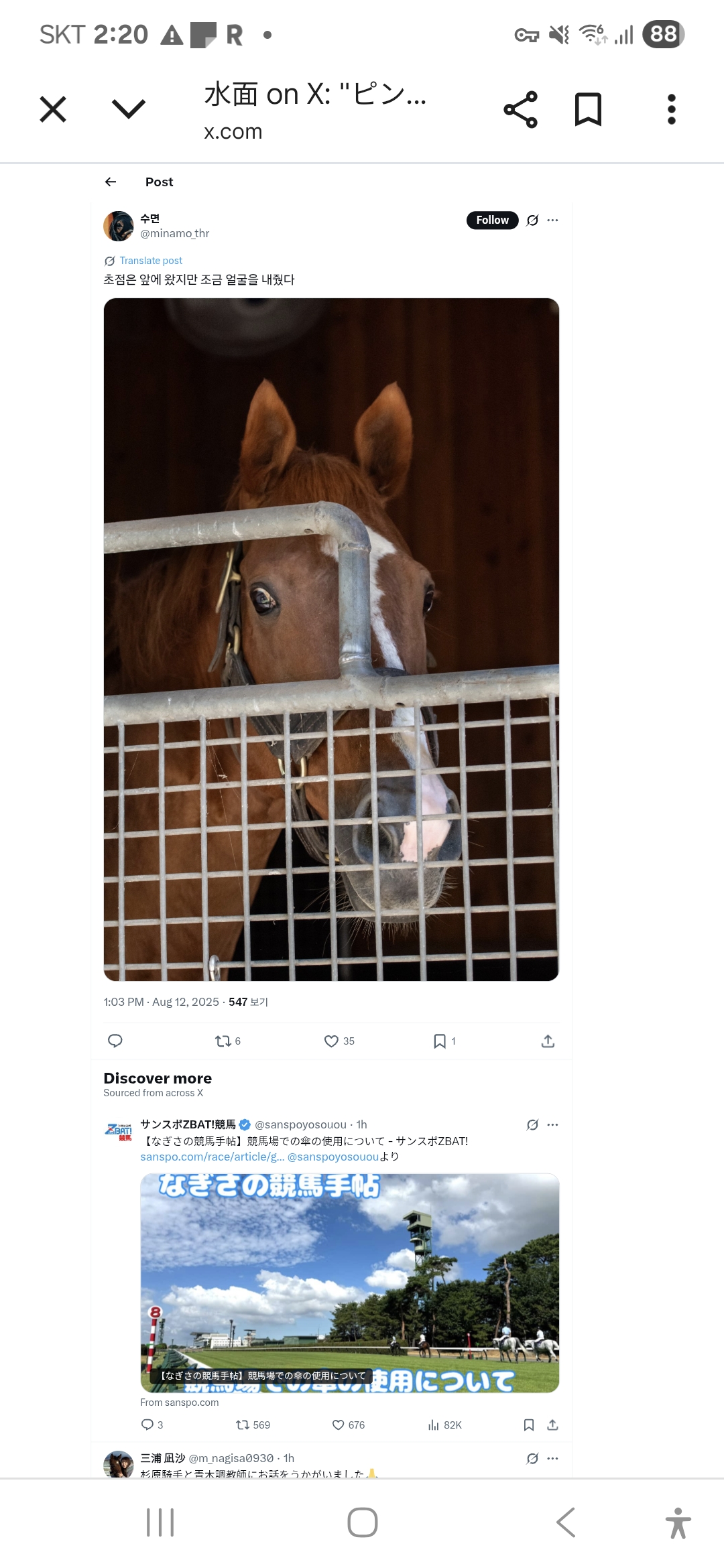Toggle bookmark on the minamo_thr post
The image size is (724, 1568).
pyautogui.click(x=444, y=1041)
